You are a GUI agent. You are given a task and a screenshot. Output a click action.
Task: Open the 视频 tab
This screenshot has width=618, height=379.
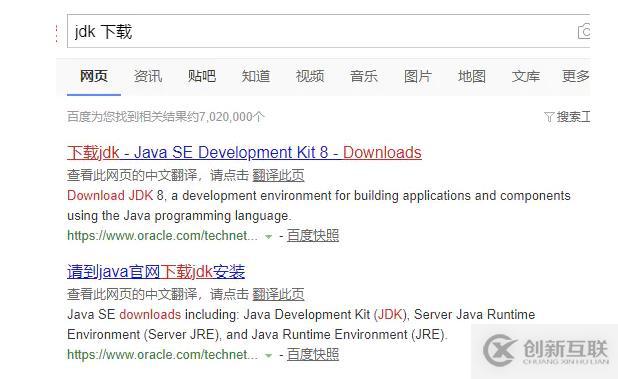click(x=310, y=76)
